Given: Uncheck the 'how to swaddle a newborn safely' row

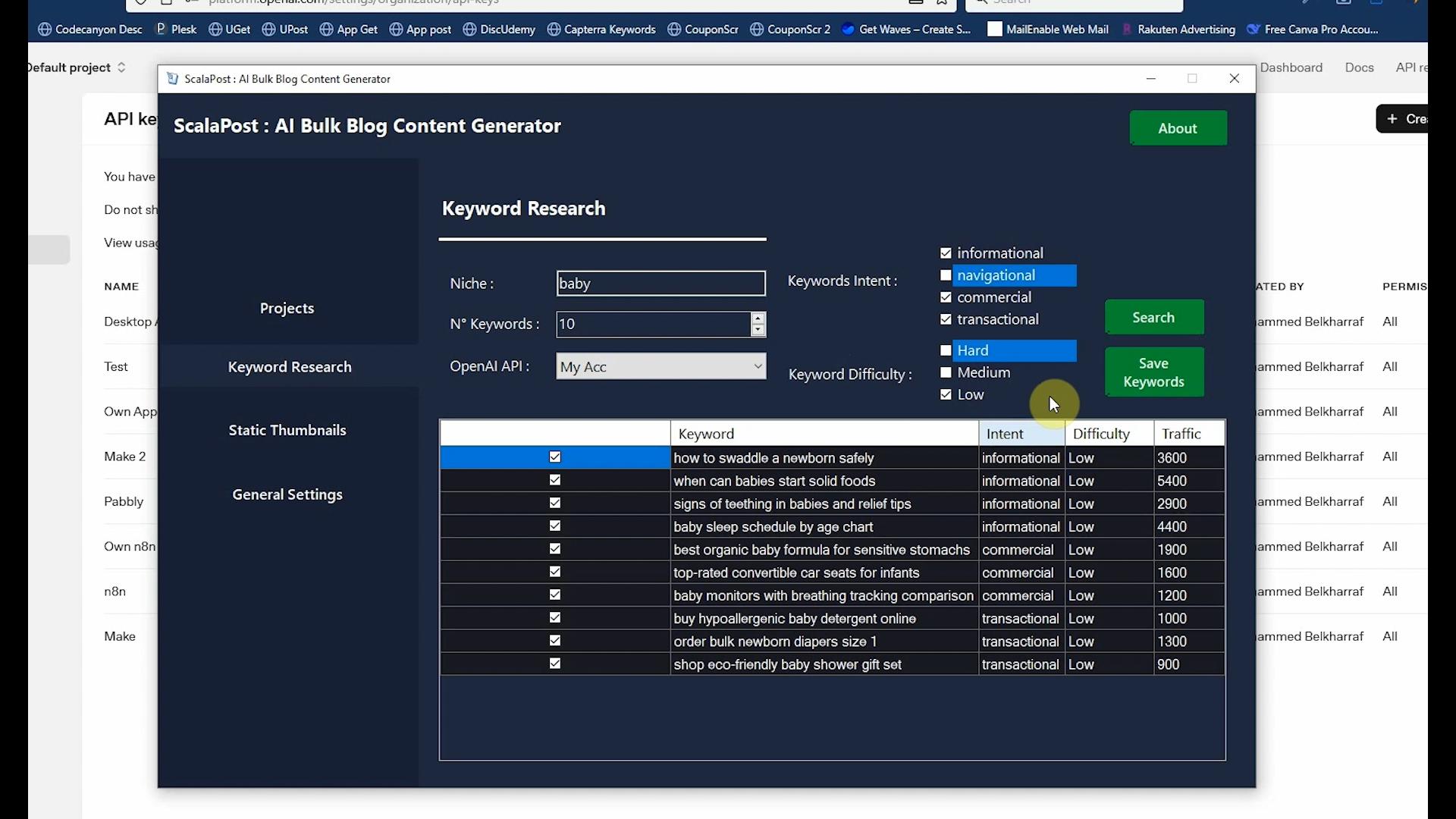Looking at the screenshot, I should (554, 457).
